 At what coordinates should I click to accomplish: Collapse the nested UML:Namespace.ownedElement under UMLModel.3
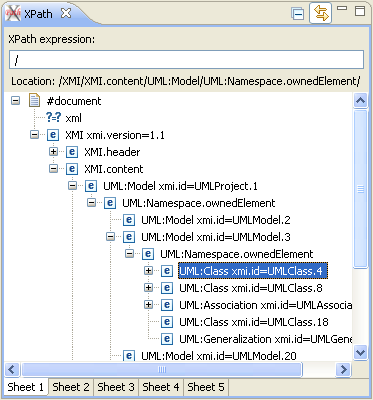tap(129, 254)
